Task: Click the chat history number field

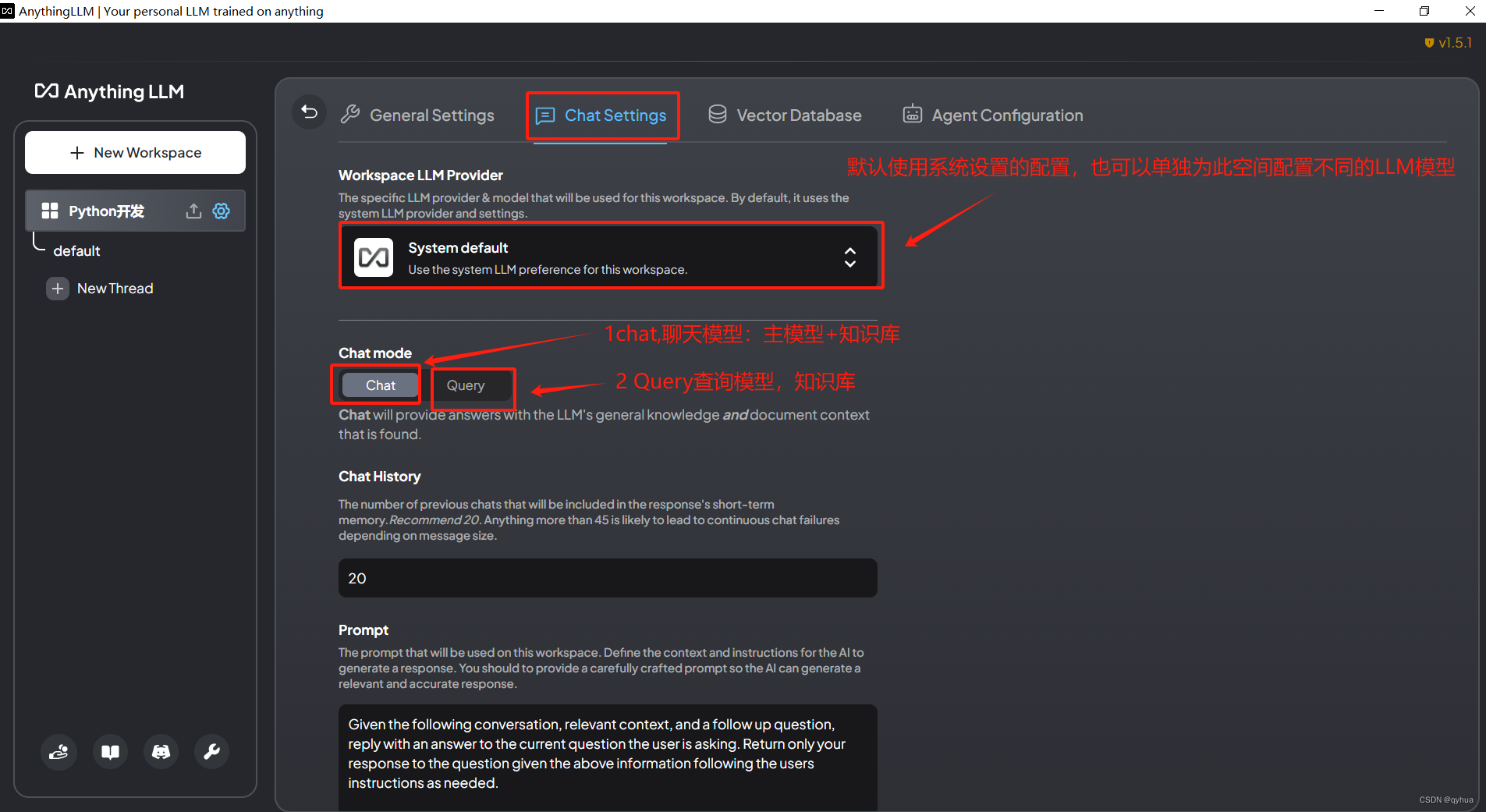Action: 608,578
